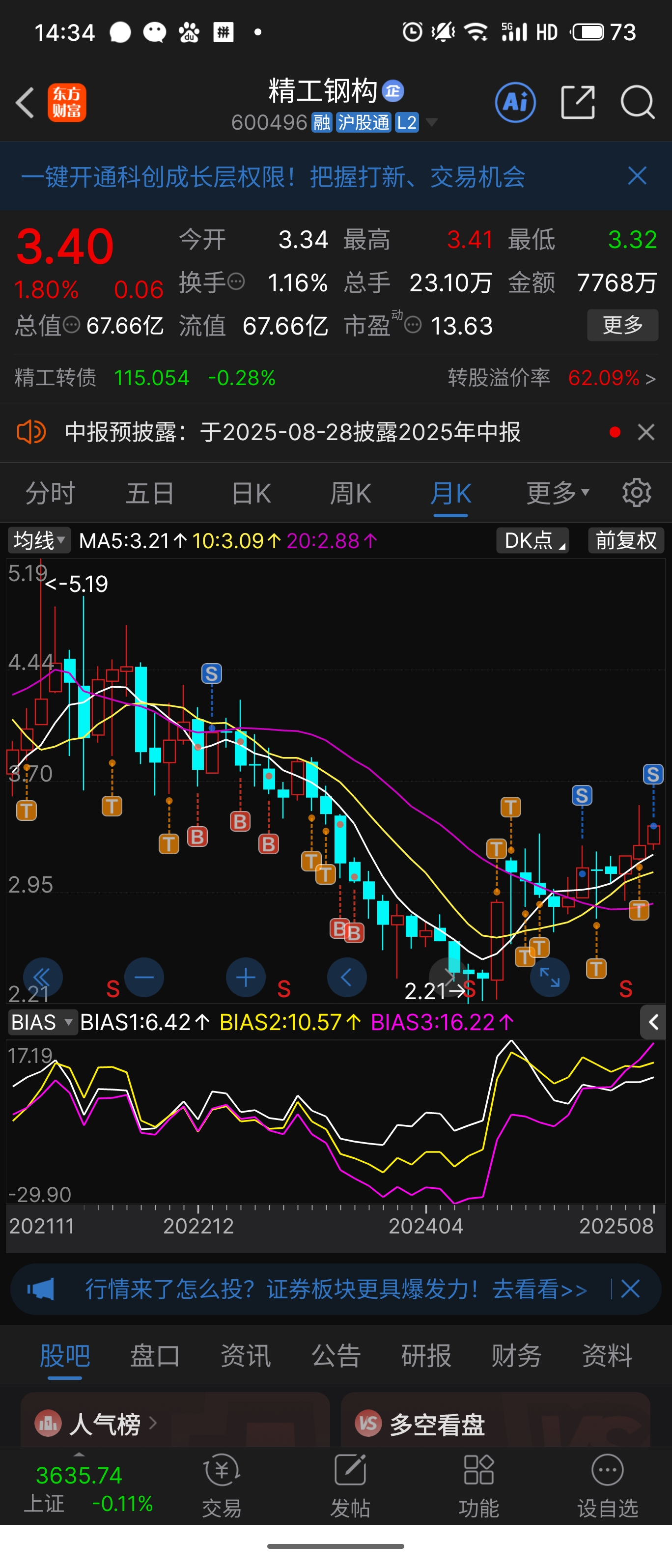Viewport: 672px width, 1568px height.
Task: Switch to 盘口 tab
Action: 155,1356
